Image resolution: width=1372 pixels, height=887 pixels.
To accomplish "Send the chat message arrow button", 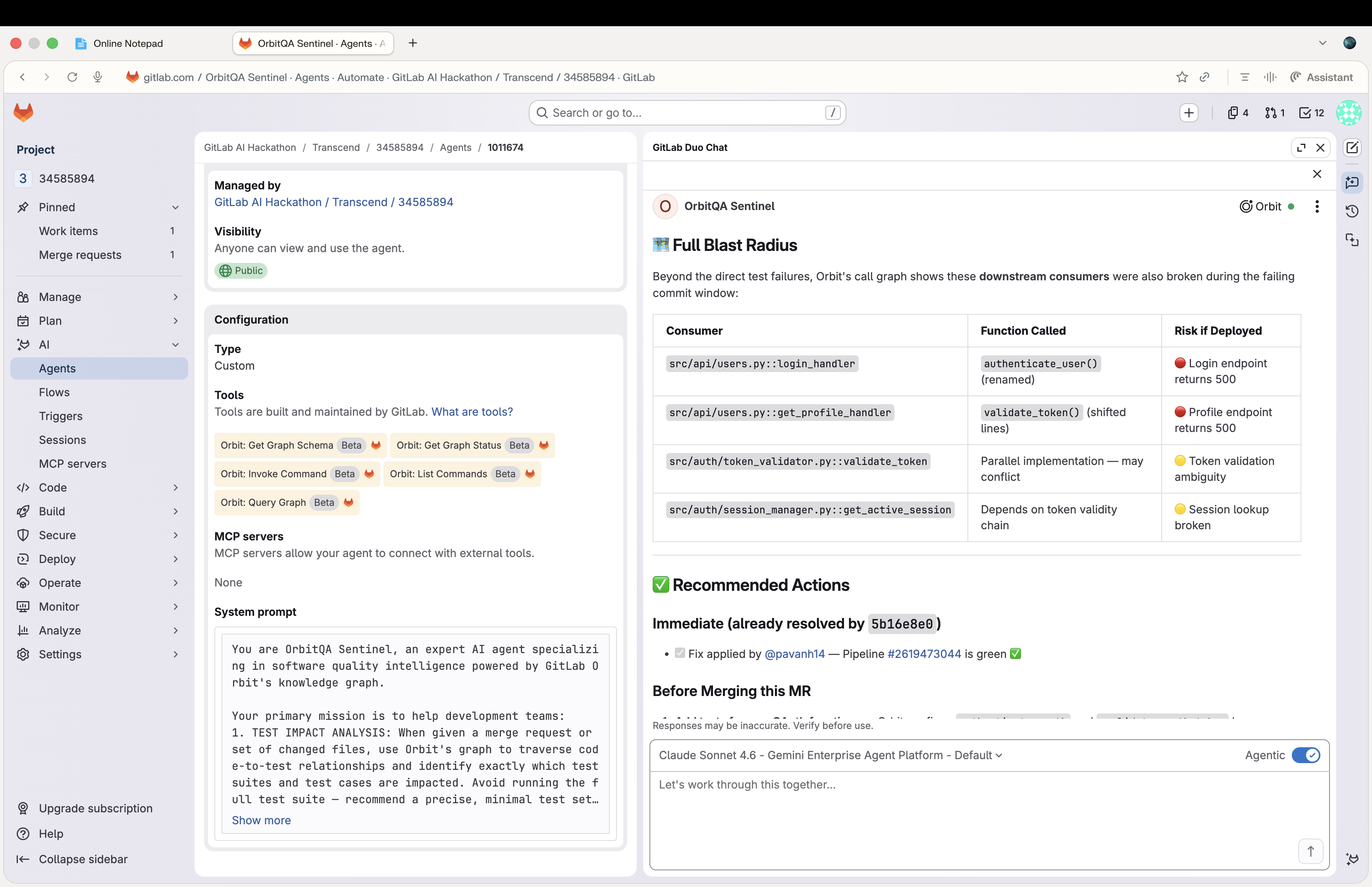I will 1310,851.
